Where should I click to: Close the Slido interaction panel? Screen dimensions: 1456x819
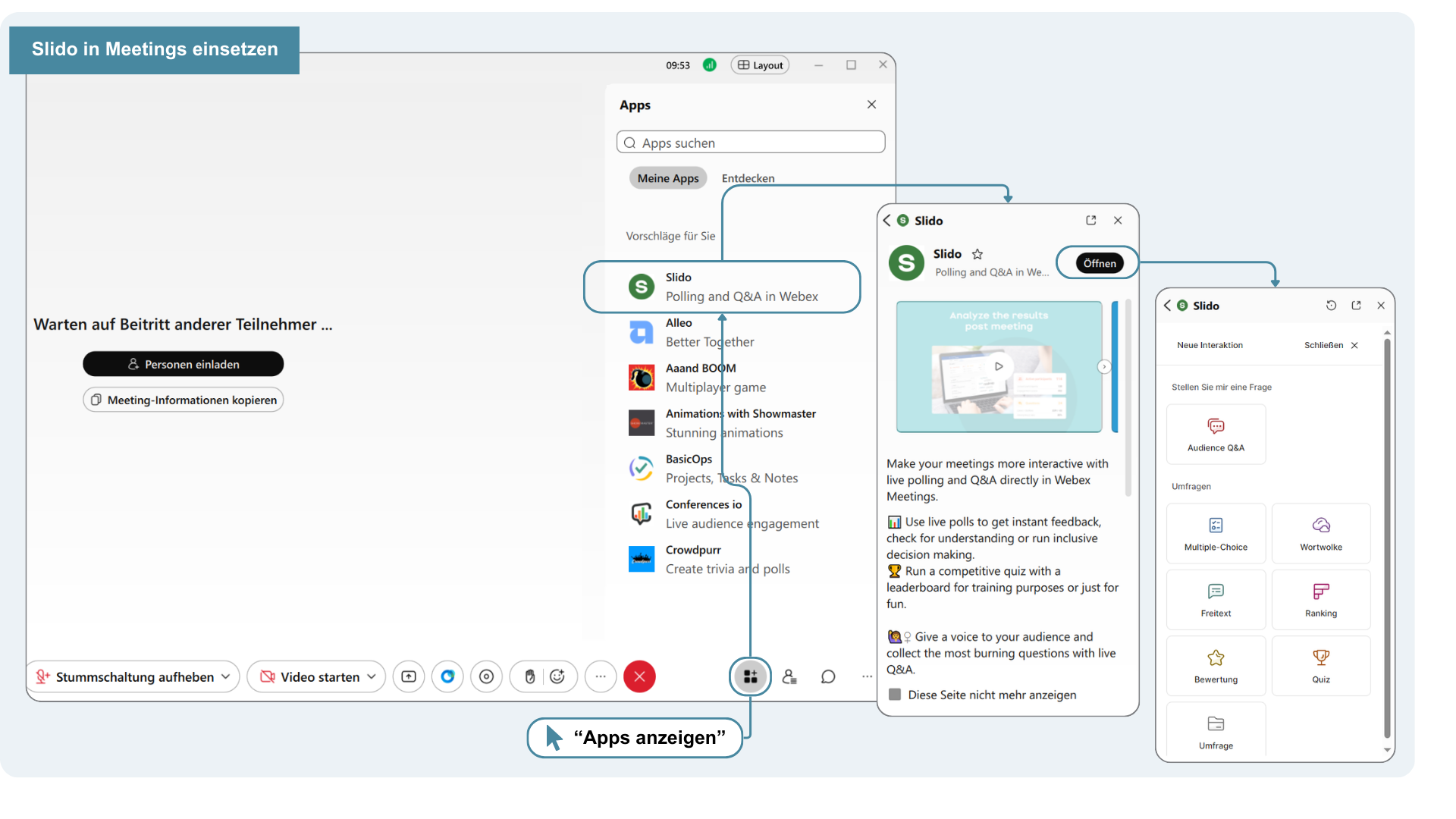(1381, 306)
